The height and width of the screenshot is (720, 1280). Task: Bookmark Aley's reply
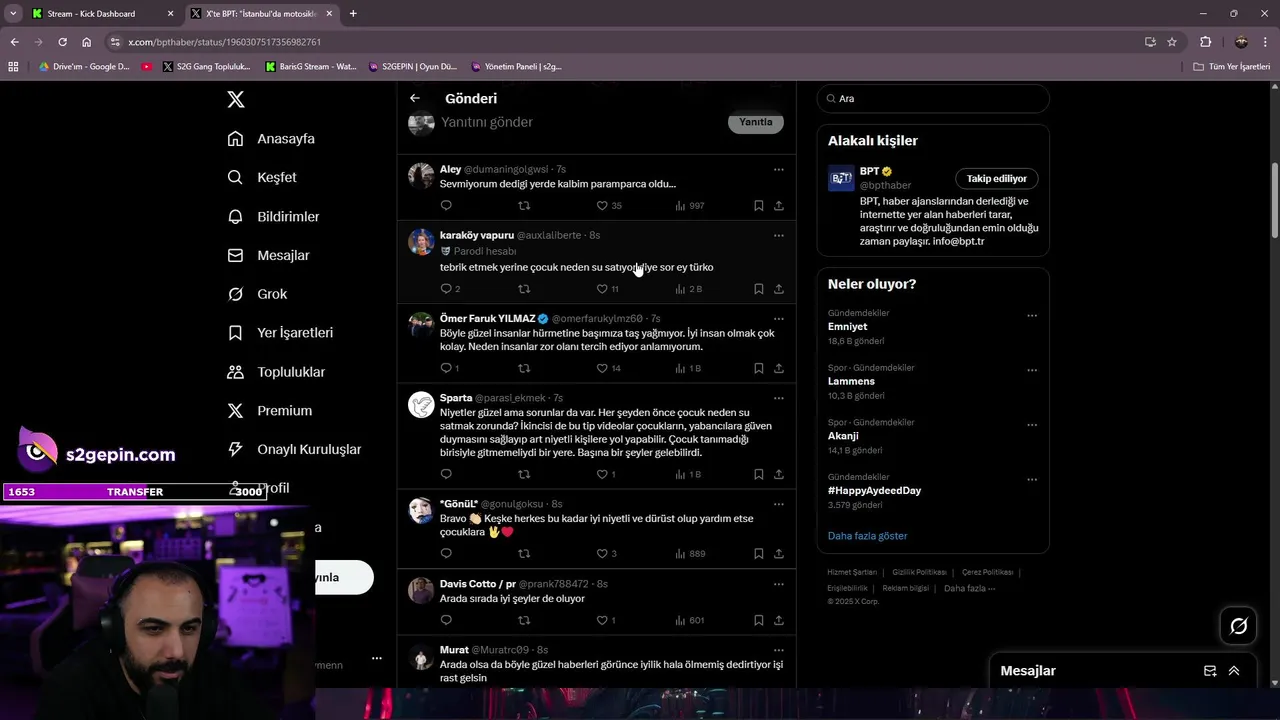[x=758, y=206]
